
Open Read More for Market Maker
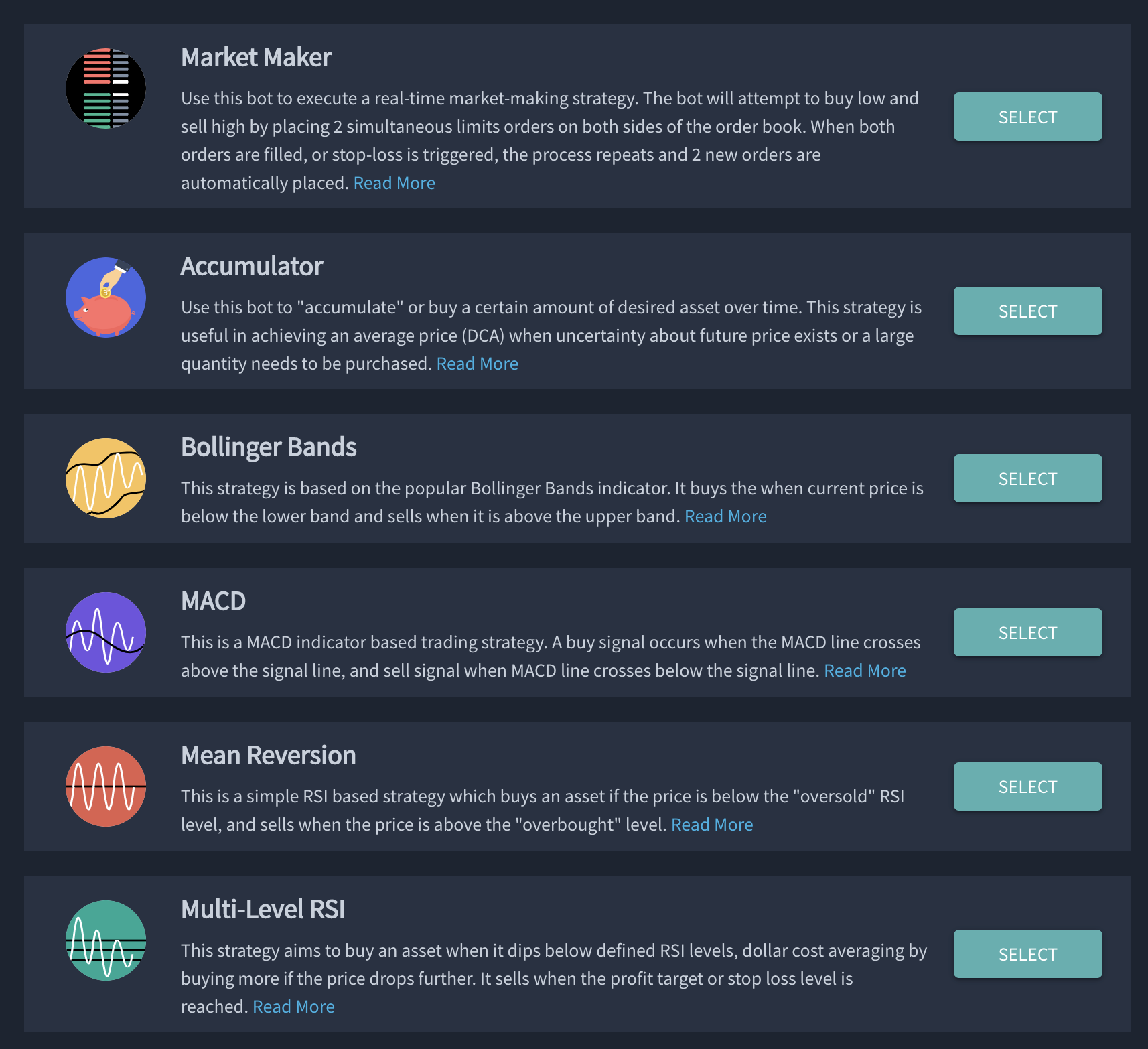[x=394, y=183]
